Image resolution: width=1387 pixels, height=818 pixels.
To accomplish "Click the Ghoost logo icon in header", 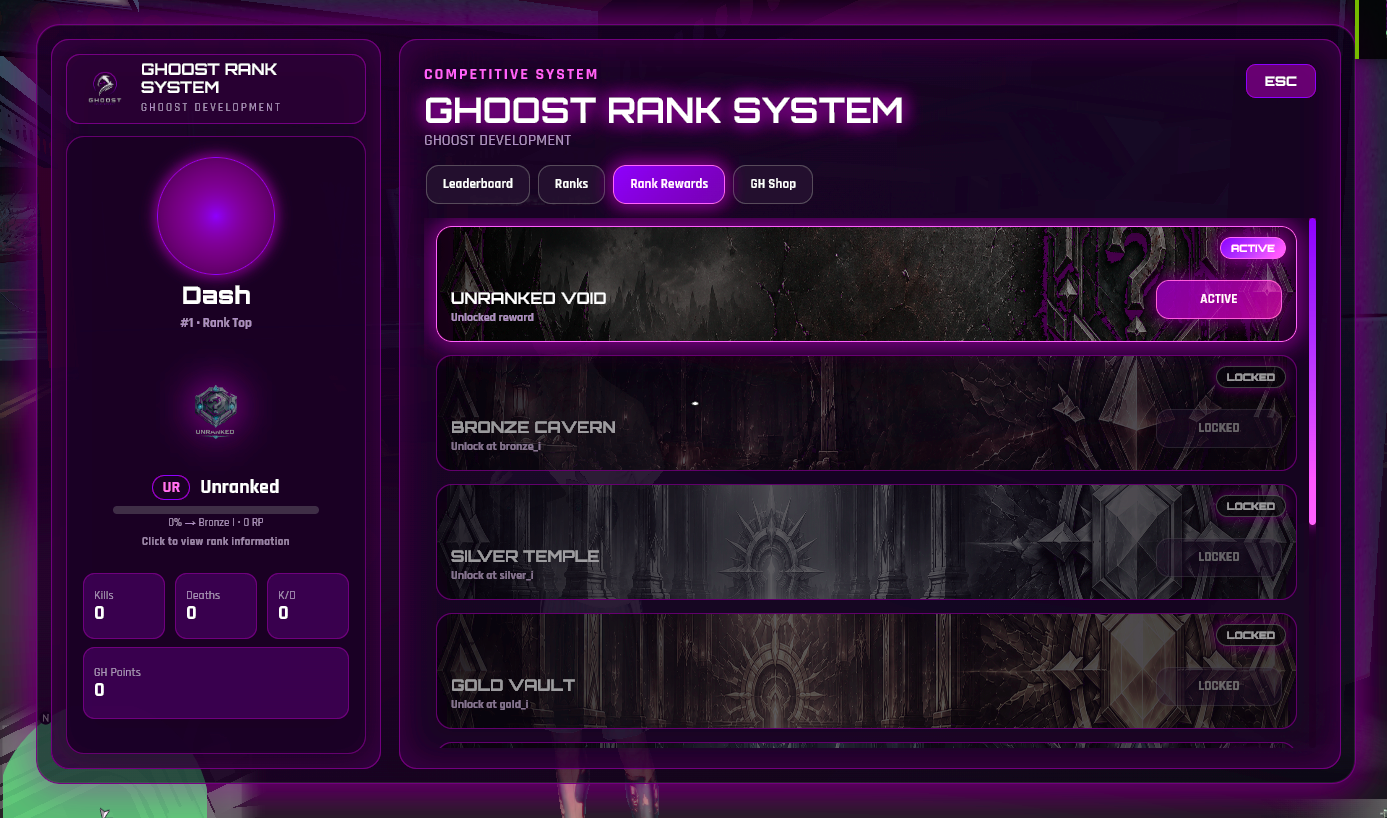I will 104,87.
